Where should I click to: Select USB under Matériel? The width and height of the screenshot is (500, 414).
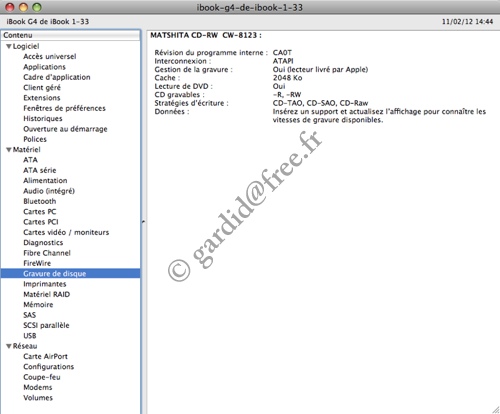[30, 335]
